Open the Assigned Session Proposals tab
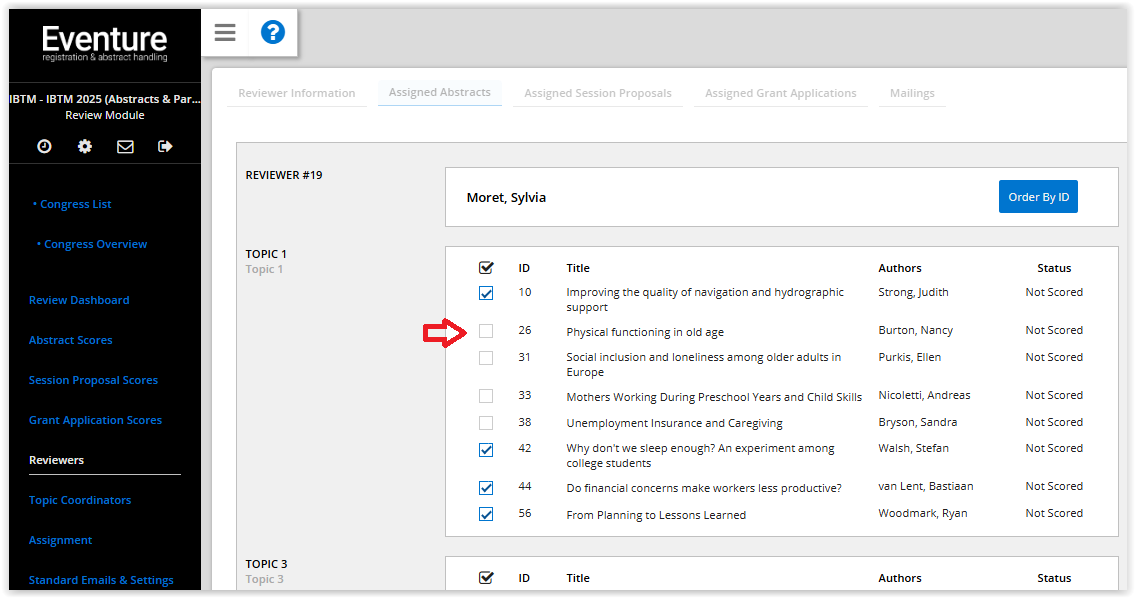This screenshot has height=598, width=1135. 598,93
